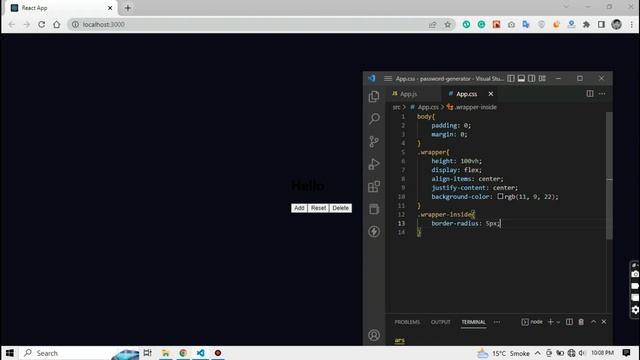This screenshot has height=360, width=640.
Task: Click the editor vertical scrollbar
Action: pyautogui.click(x=609, y=176)
